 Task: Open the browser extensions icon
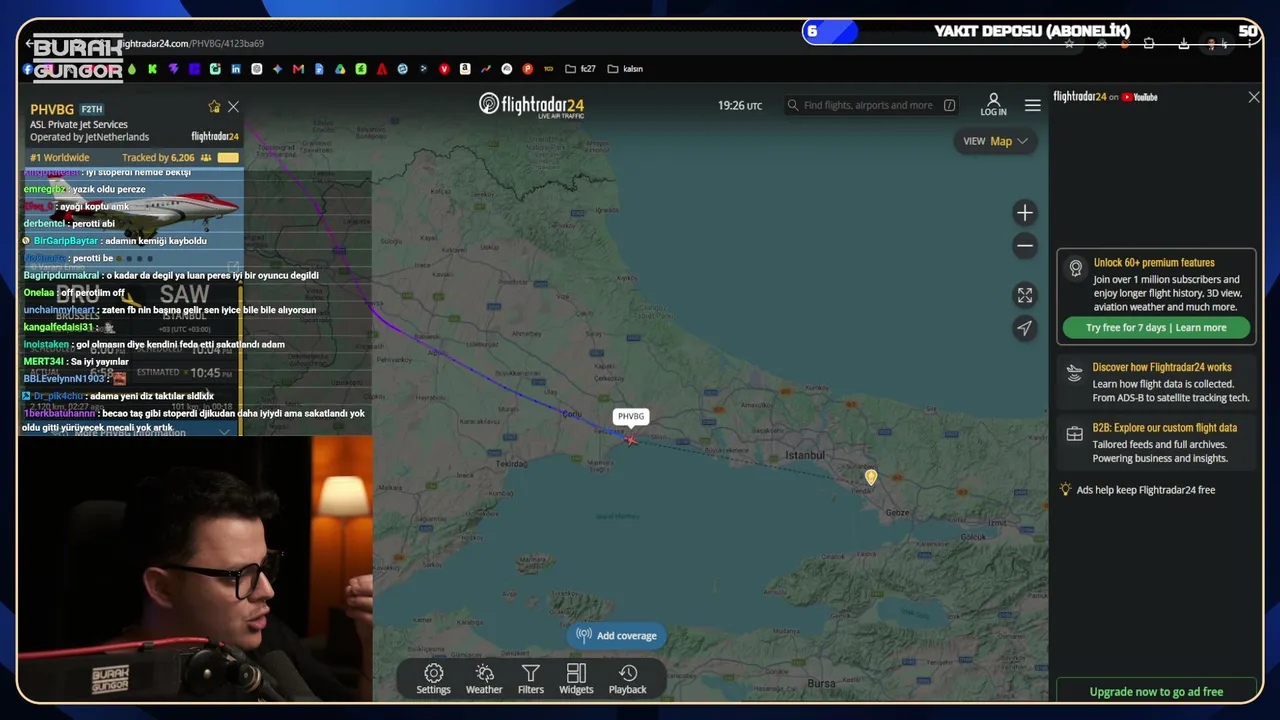point(1149,44)
